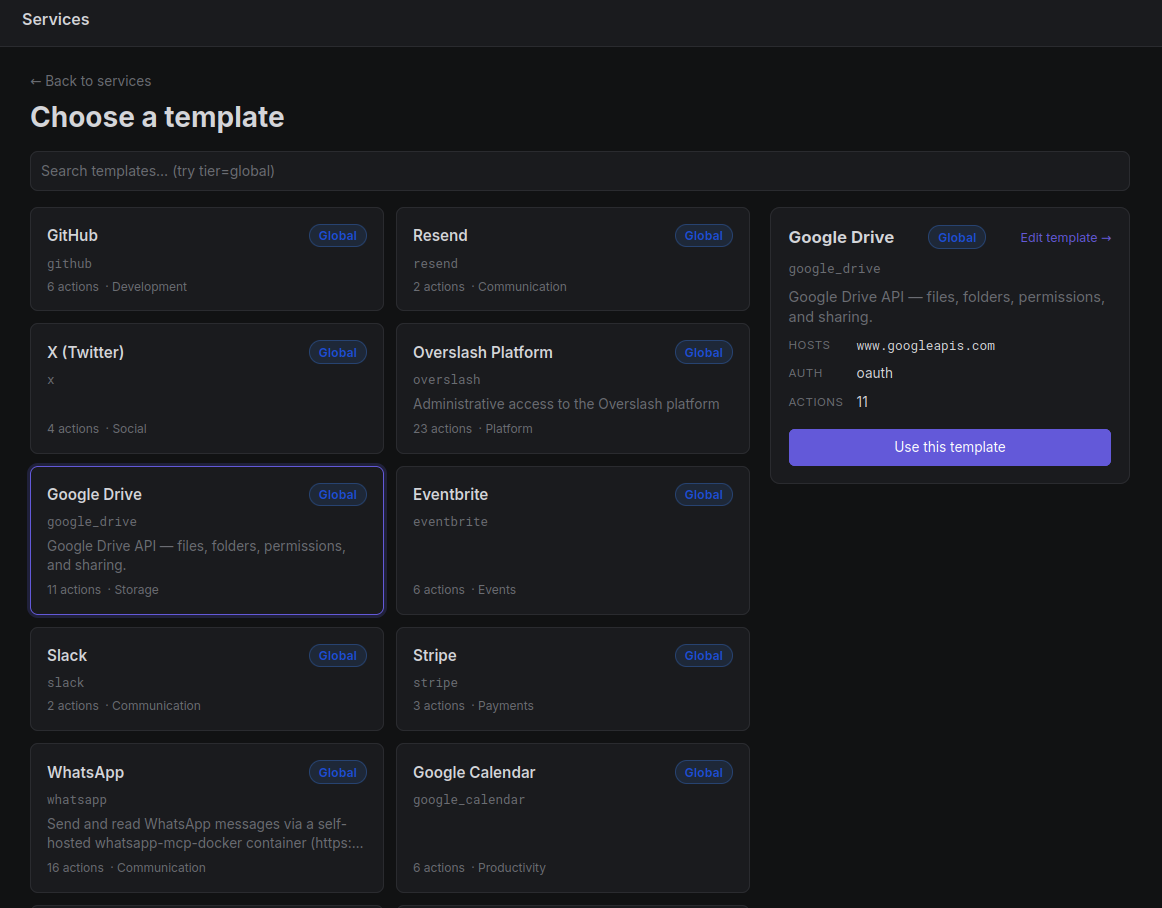
Task: Select the Slack template card
Action: click(x=207, y=679)
